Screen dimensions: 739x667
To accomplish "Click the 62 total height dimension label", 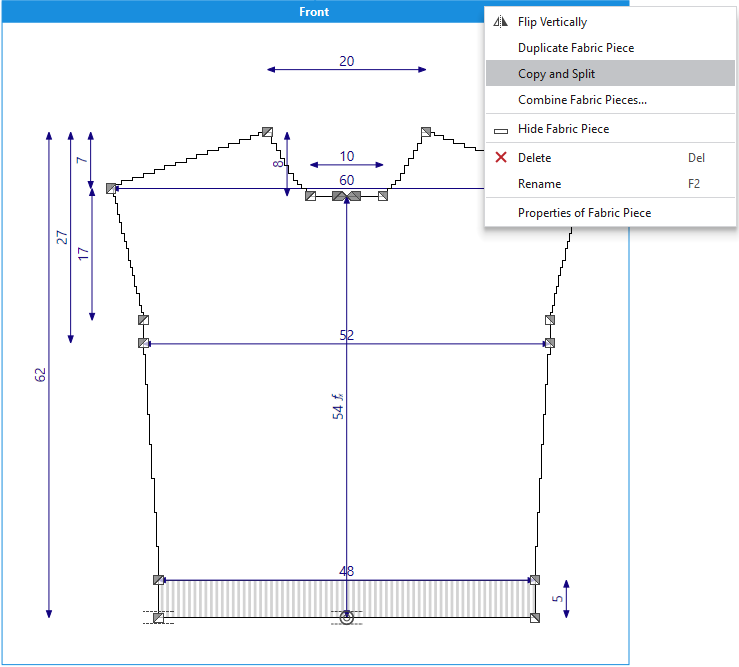I will click(41, 374).
